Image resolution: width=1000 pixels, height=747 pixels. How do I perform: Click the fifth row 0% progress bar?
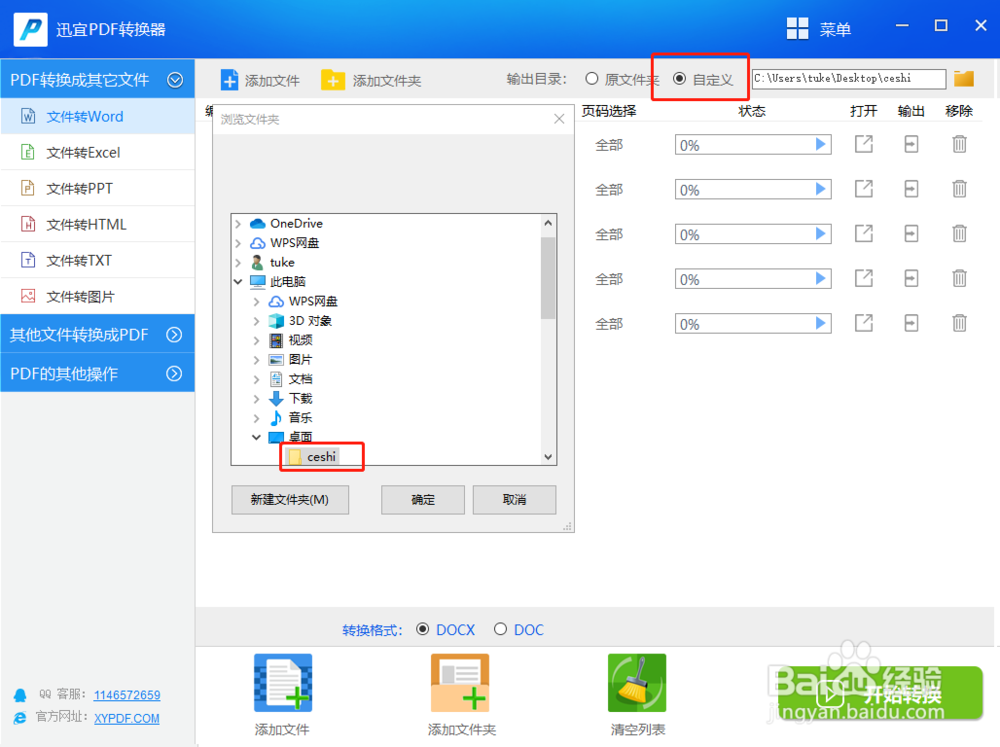tap(753, 323)
